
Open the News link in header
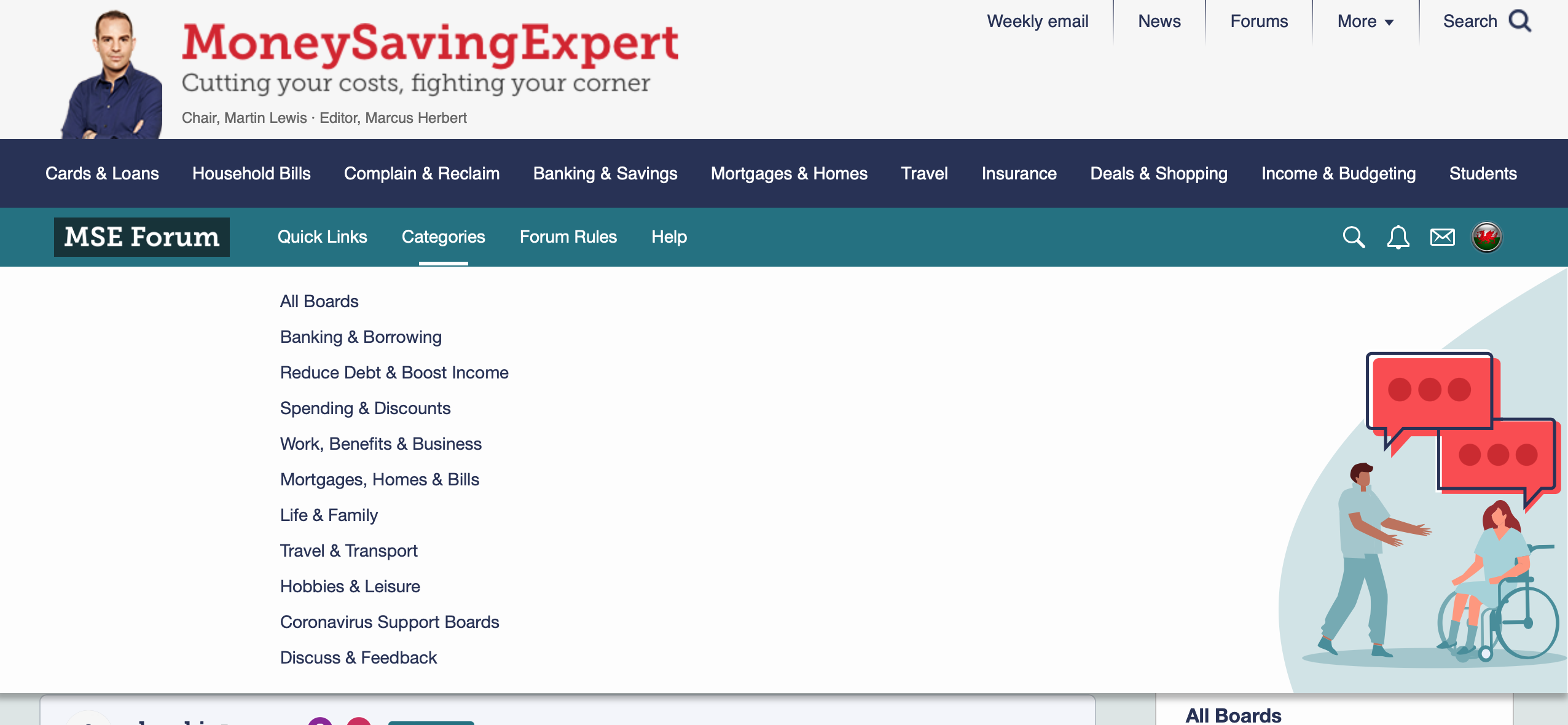click(1159, 22)
